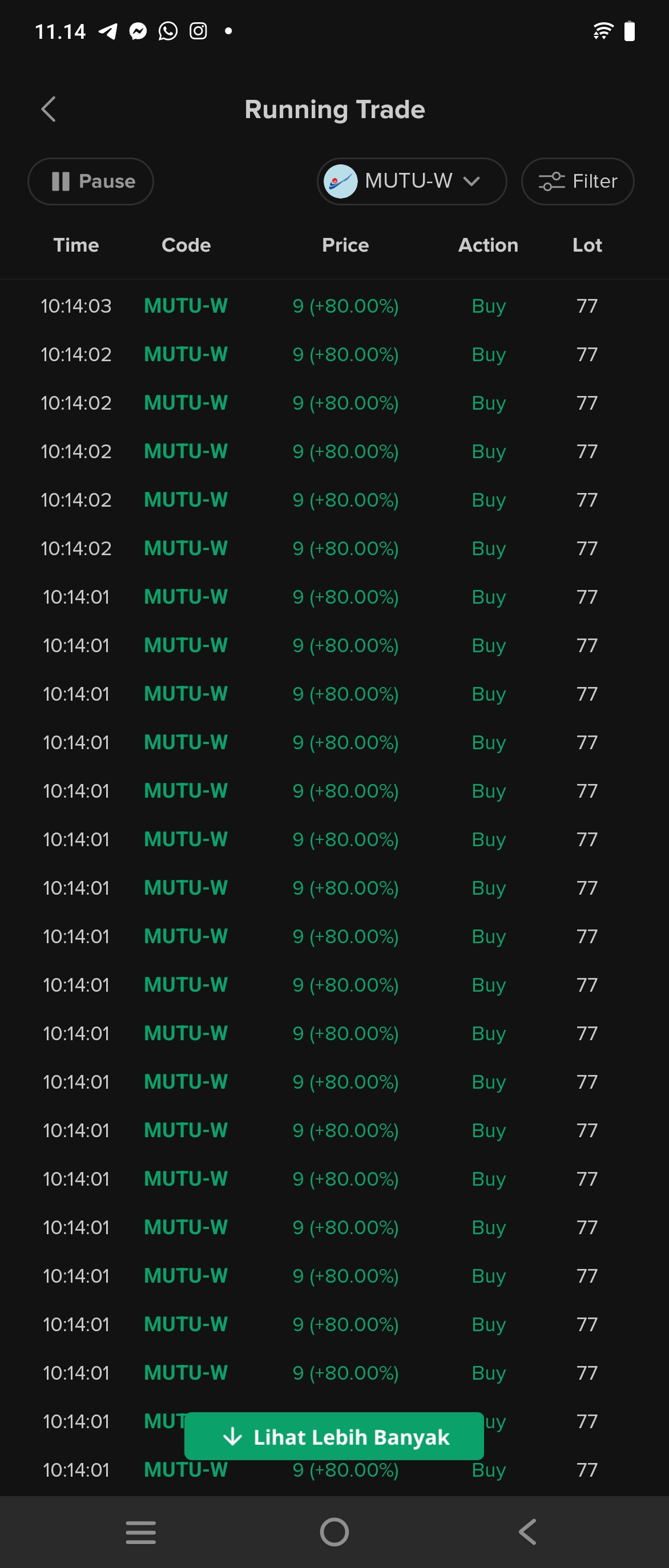This screenshot has height=1568, width=669.
Task: Tap the Lihat Lebih Banyak button
Action: tap(333, 1437)
